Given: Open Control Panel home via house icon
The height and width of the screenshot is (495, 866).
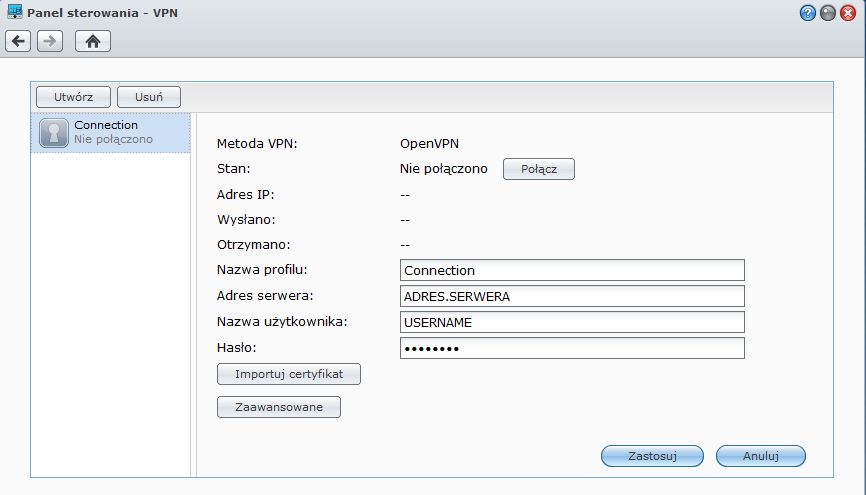Looking at the screenshot, I should 93,41.
